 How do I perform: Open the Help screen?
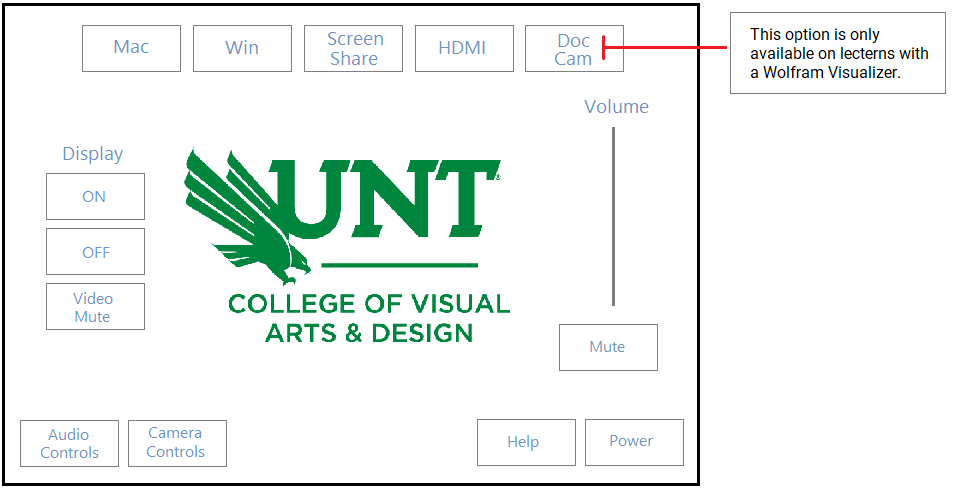pos(526,442)
